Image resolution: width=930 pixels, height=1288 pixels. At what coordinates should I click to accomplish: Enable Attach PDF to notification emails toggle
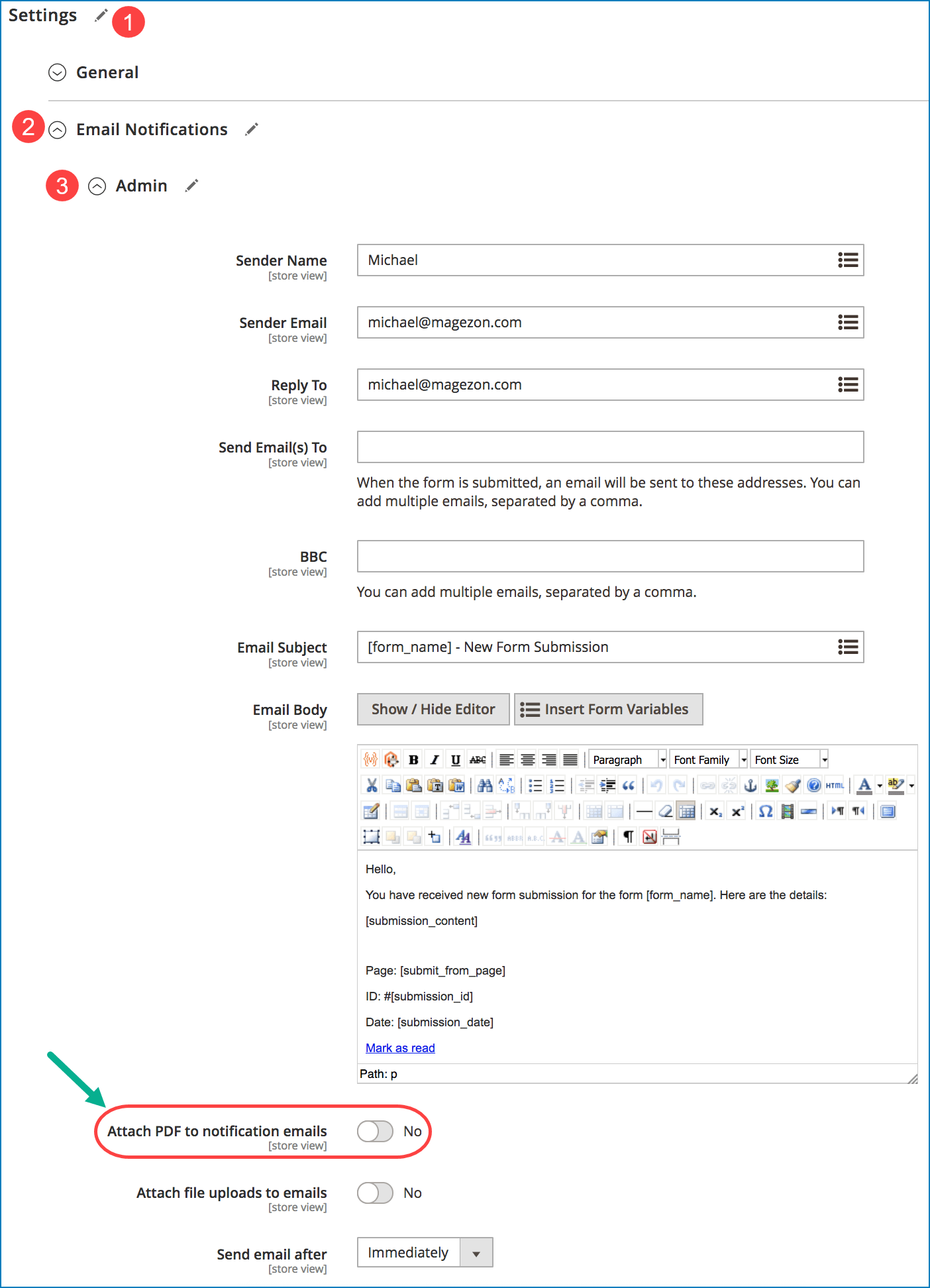click(375, 1131)
